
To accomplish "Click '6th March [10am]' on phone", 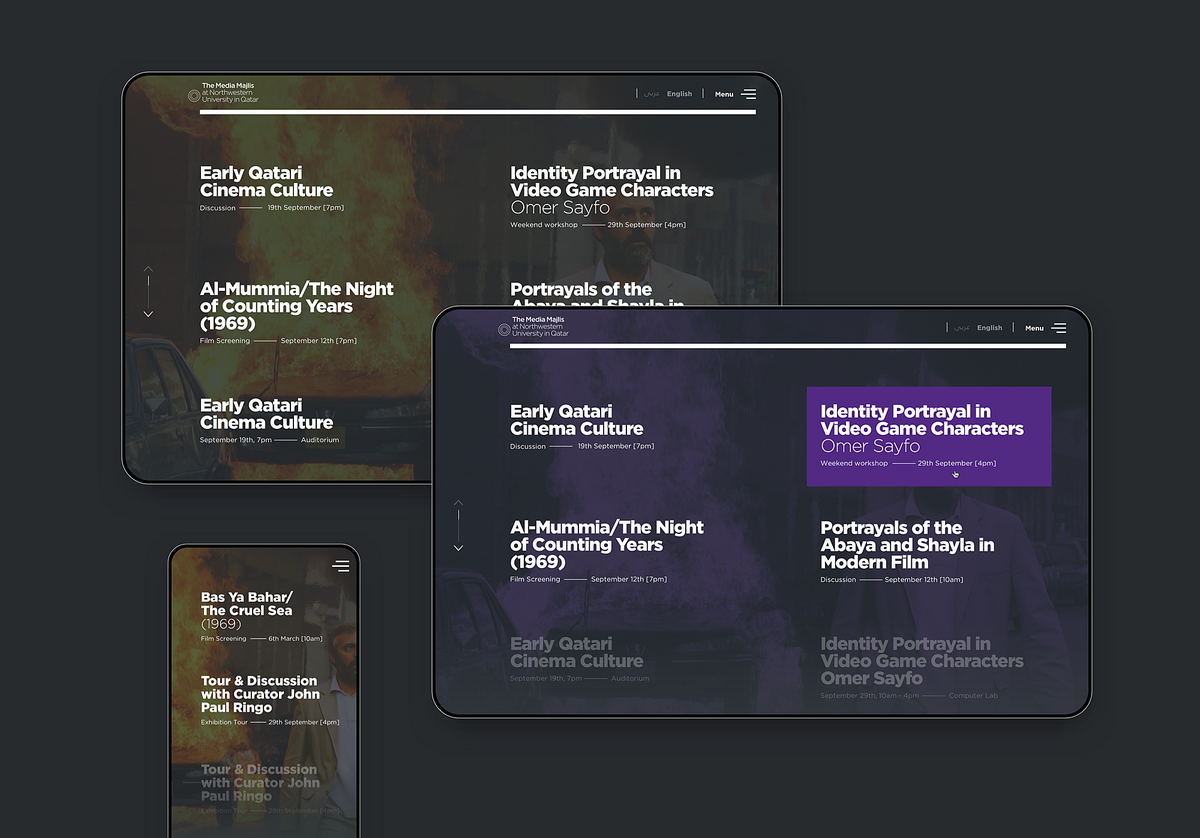I will [295, 638].
